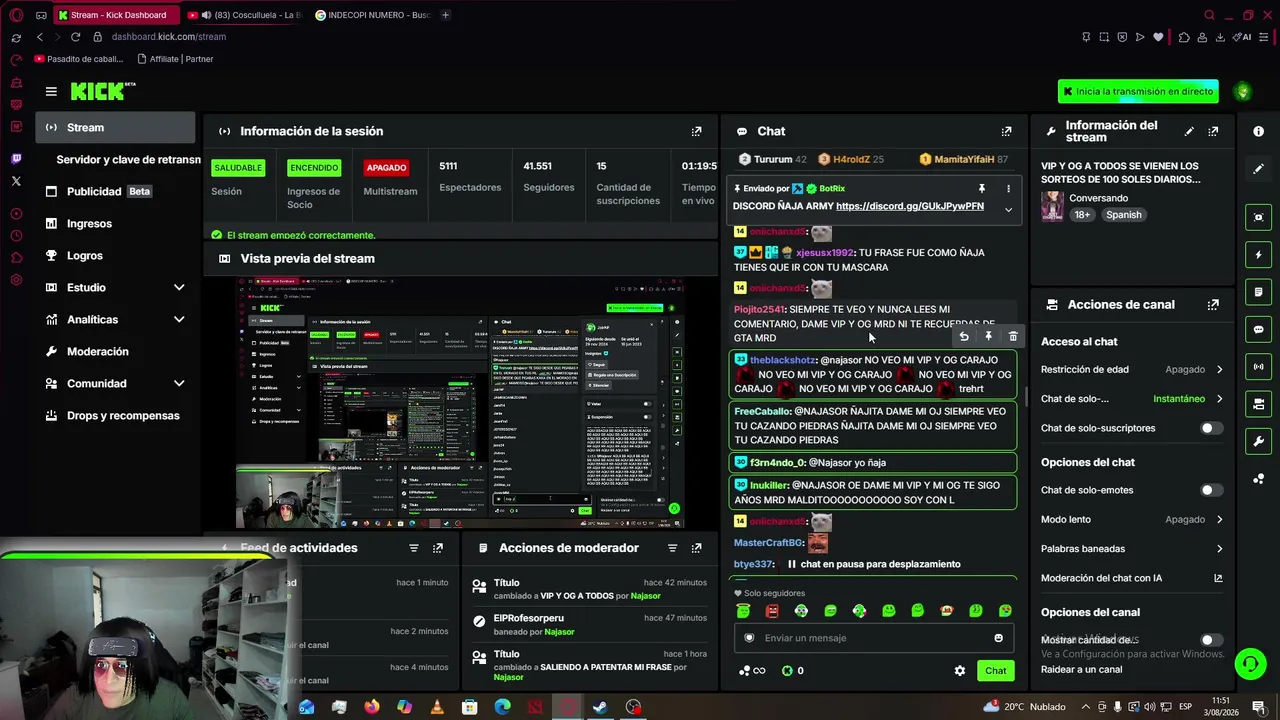Viewport: 1280px width, 720px height.
Task: Open Palabras baneadas settings
Action: tap(1132, 548)
